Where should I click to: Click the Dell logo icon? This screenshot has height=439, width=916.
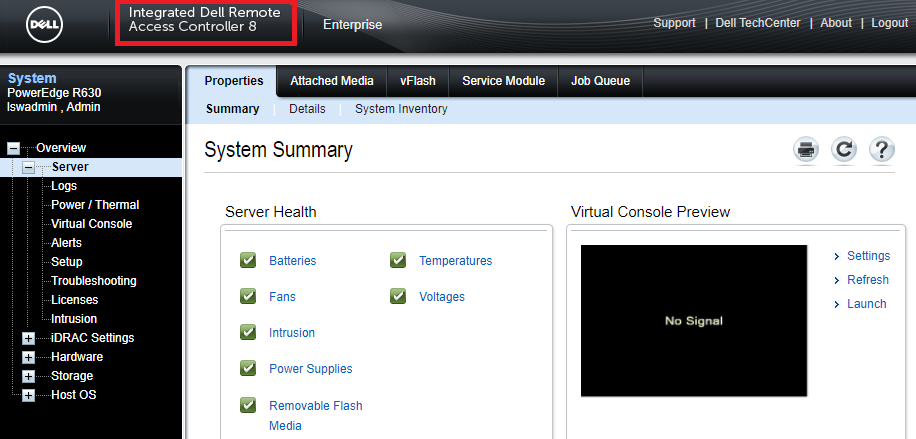pos(44,25)
